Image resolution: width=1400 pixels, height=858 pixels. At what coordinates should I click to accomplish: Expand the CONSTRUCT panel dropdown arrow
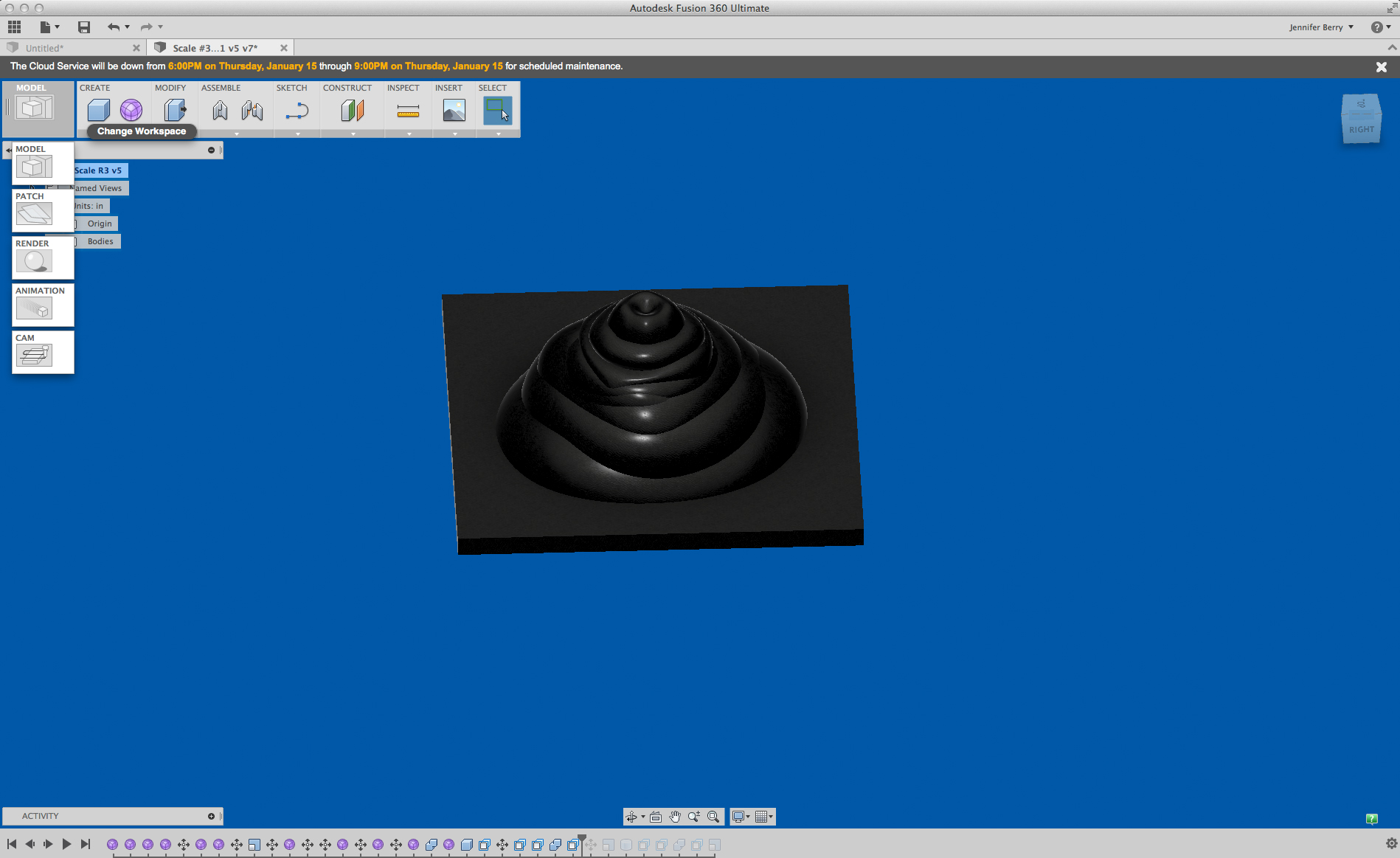click(x=353, y=134)
